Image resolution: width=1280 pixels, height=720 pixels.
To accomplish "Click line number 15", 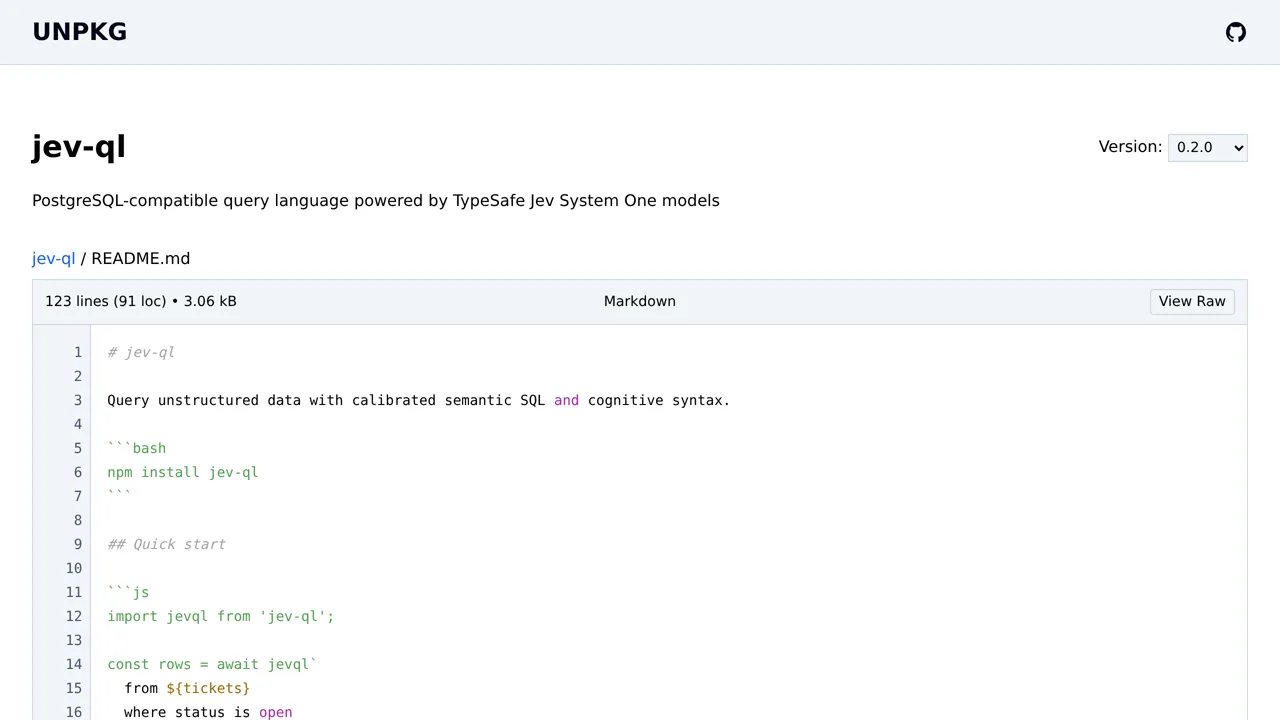I will point(73,688).
